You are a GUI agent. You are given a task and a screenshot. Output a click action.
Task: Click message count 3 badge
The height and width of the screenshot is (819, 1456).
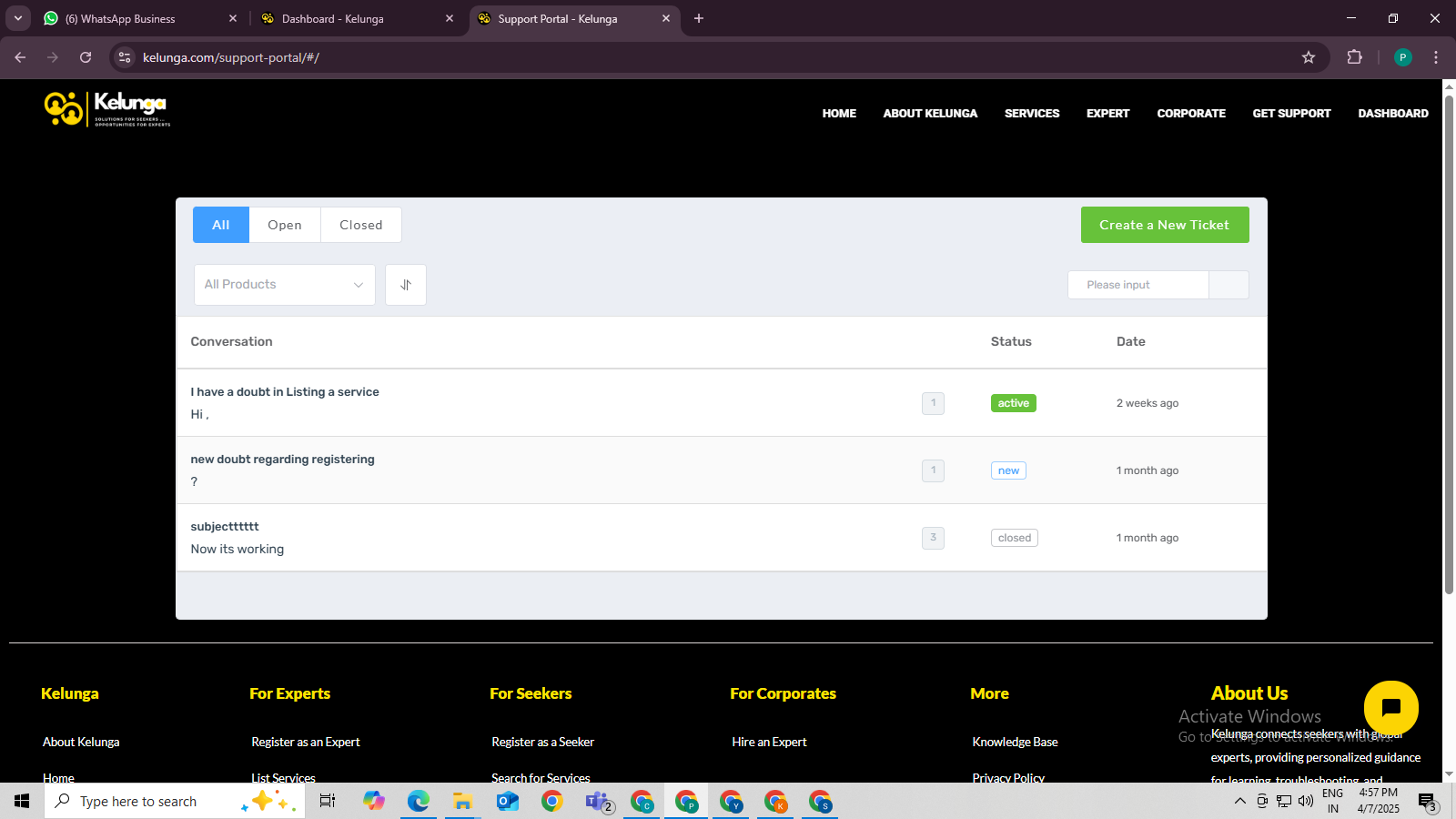click(933, 538)
